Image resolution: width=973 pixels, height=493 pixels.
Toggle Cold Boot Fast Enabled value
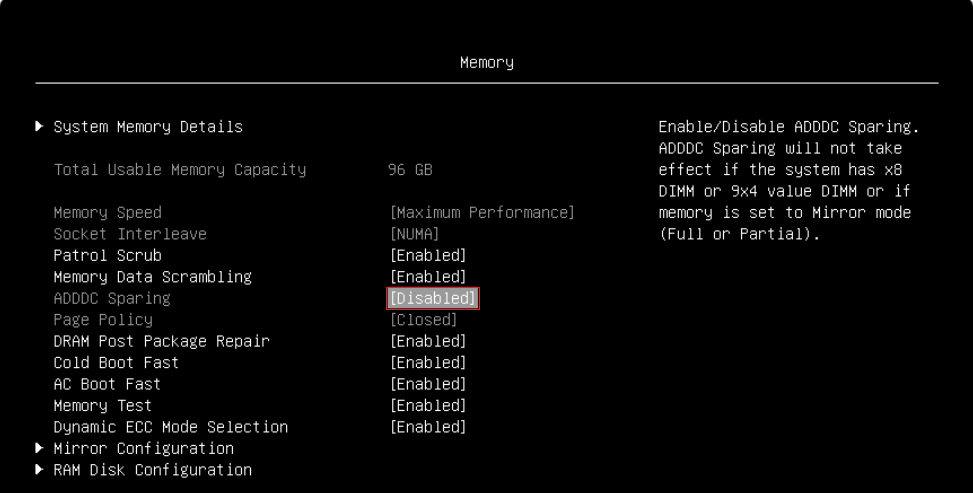[428, 363]
